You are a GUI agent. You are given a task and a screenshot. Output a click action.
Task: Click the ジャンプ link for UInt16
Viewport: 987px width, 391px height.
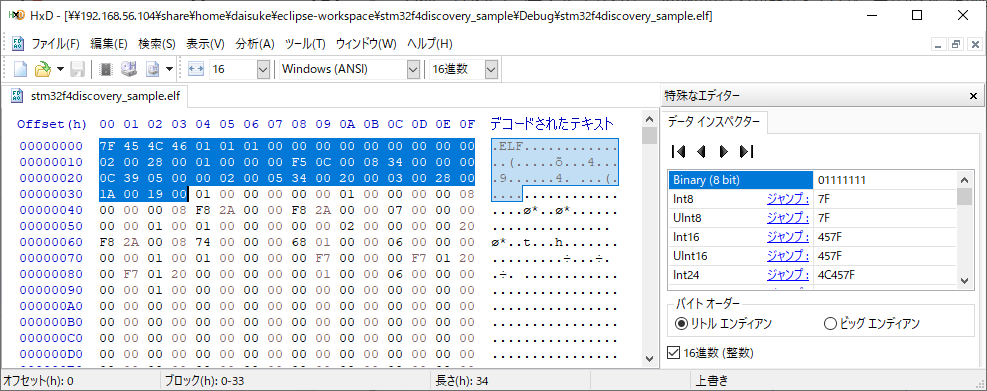[787, 256]
